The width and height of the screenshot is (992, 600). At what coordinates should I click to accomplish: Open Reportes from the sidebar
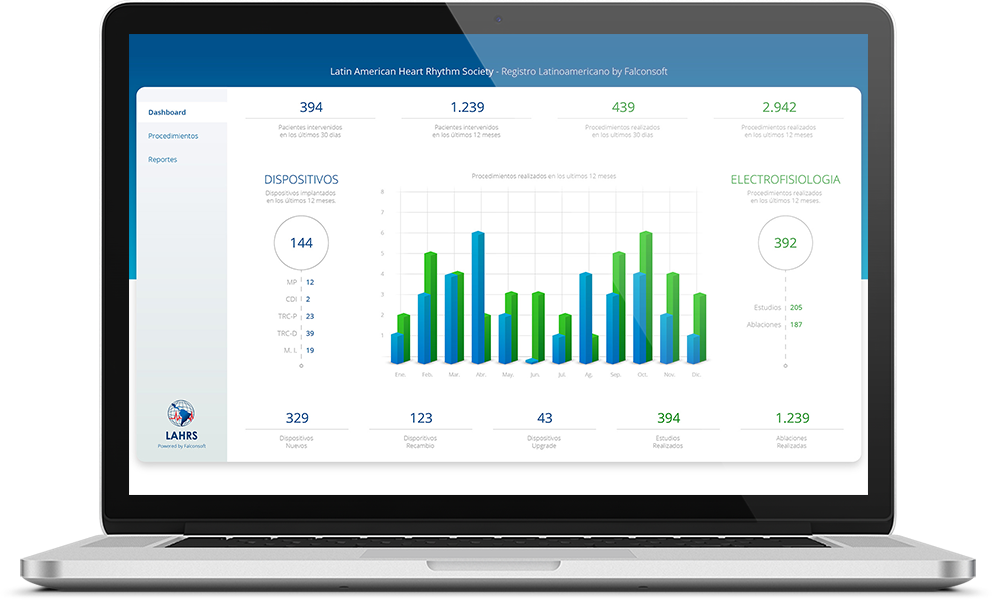click(x=162, y=159)
